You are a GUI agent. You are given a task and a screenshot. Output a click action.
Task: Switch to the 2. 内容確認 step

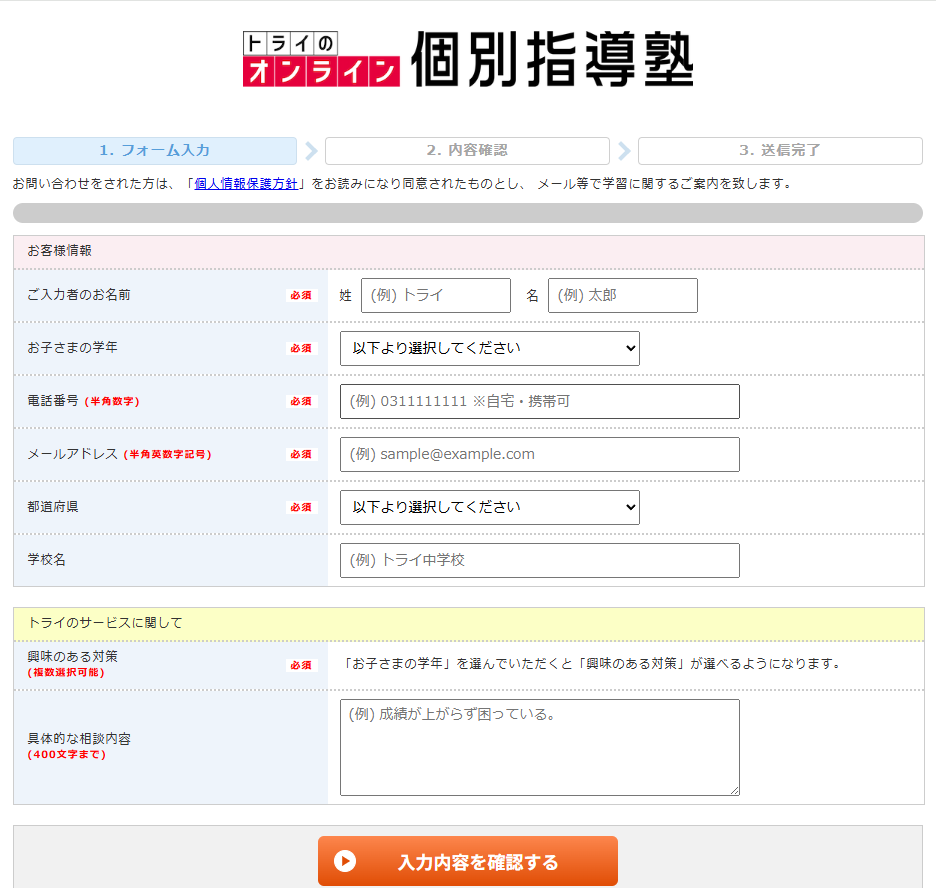[467, 151]
